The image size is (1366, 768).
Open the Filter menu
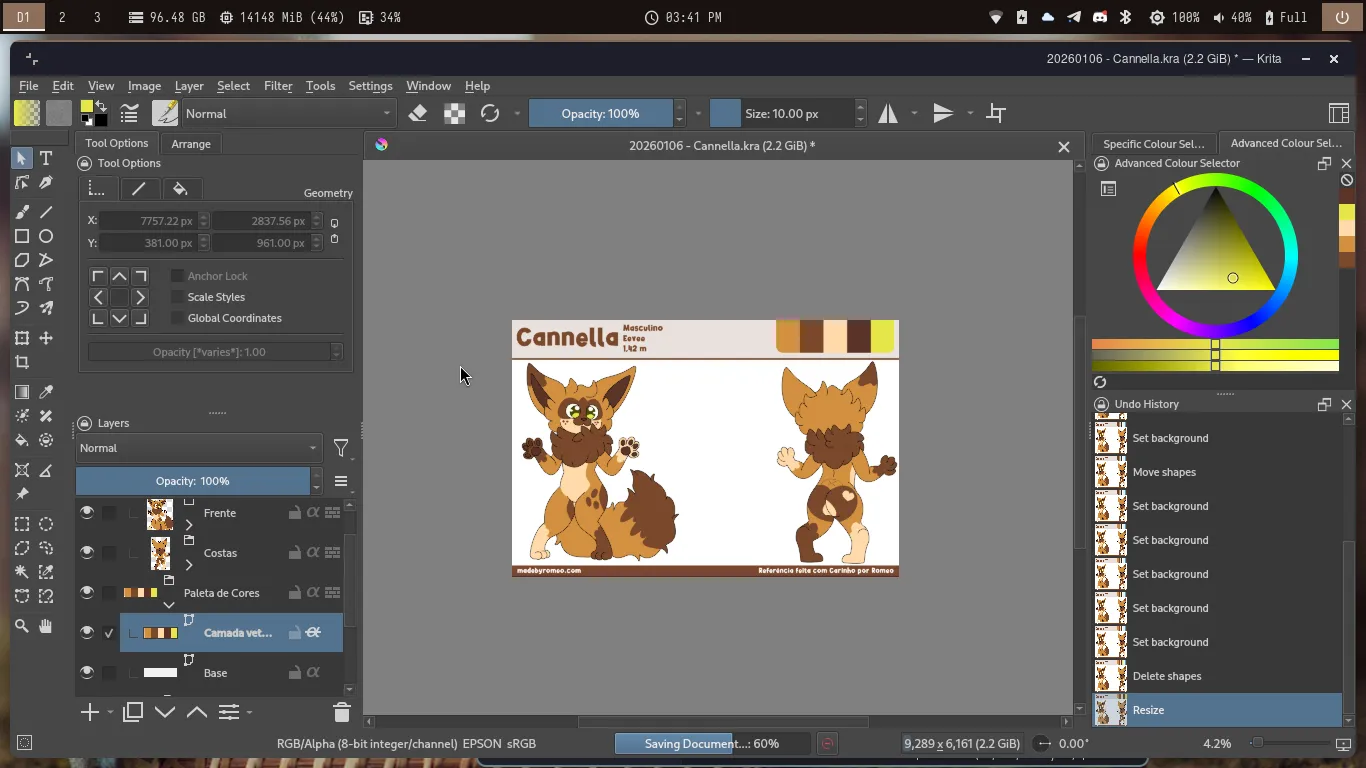coord(278,86)
